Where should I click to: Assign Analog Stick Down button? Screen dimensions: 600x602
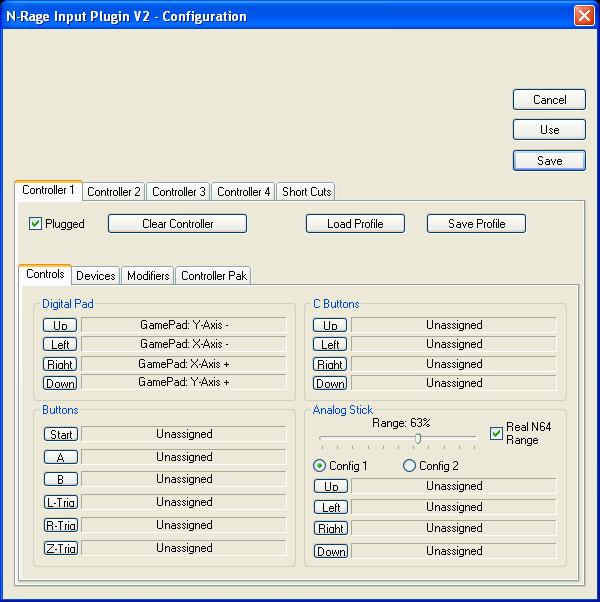tap(331, 551)
